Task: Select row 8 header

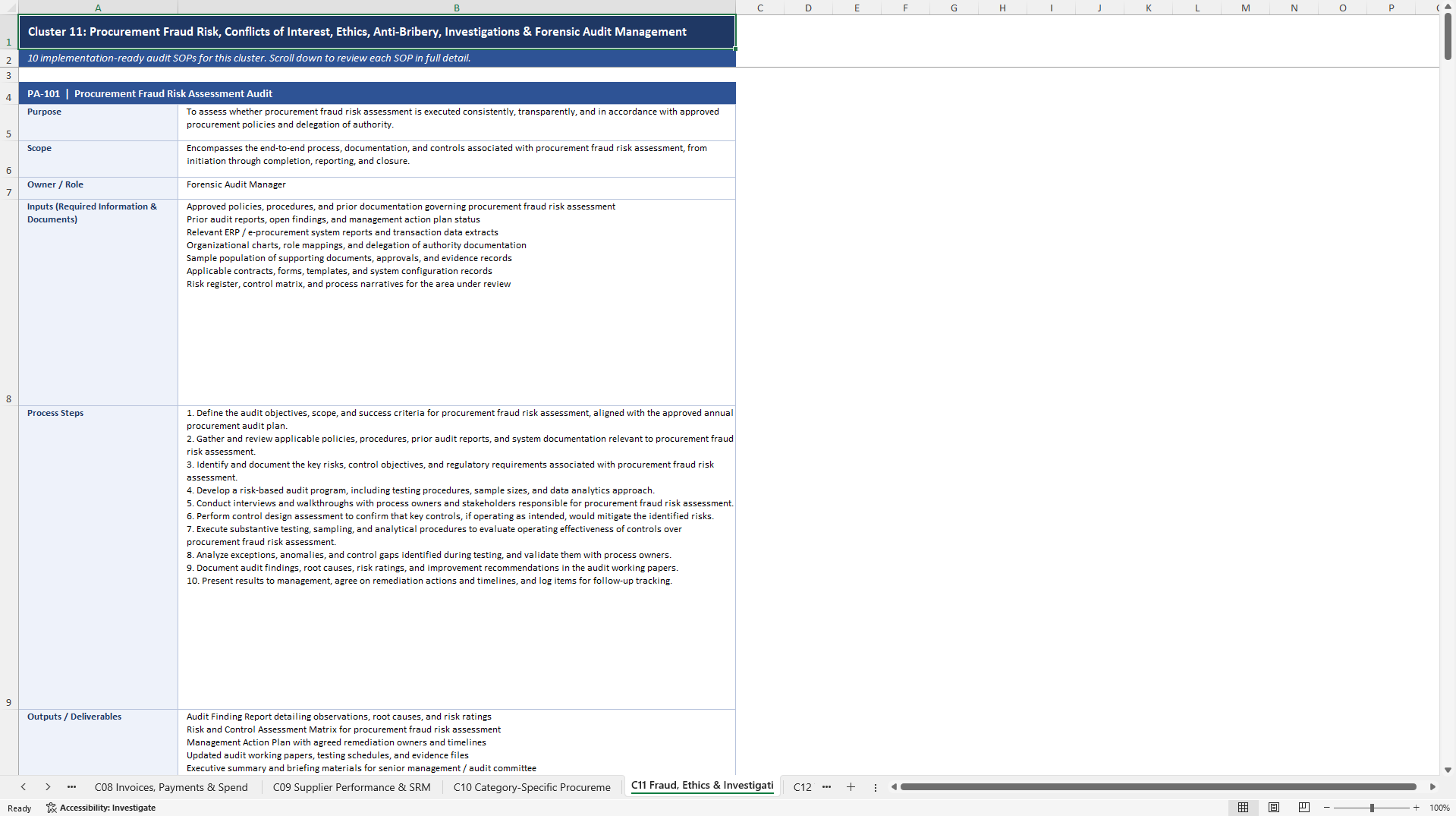Action: [x=9, y=302]
